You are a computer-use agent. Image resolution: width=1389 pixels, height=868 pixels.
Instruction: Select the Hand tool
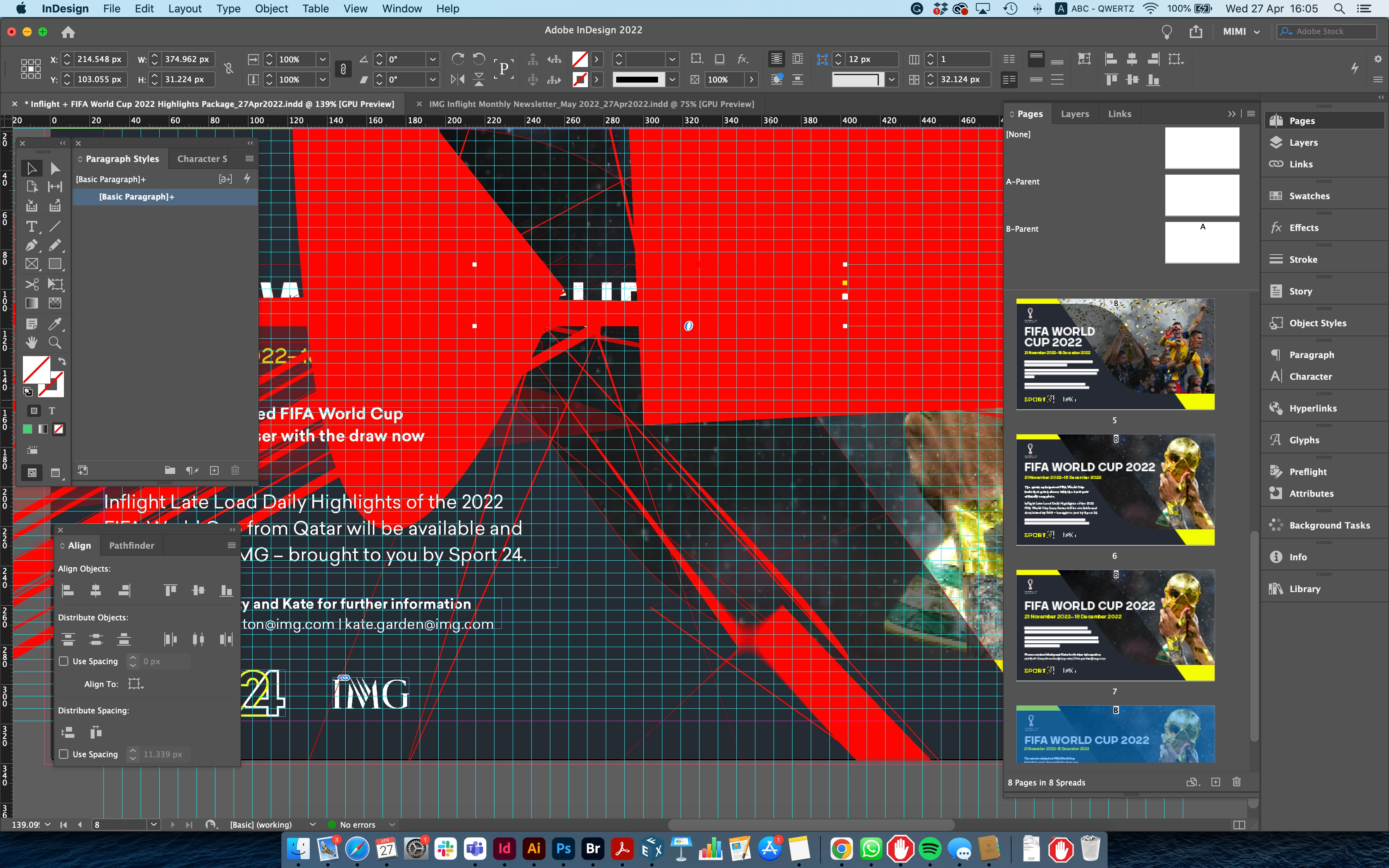[x=31, y=343]
